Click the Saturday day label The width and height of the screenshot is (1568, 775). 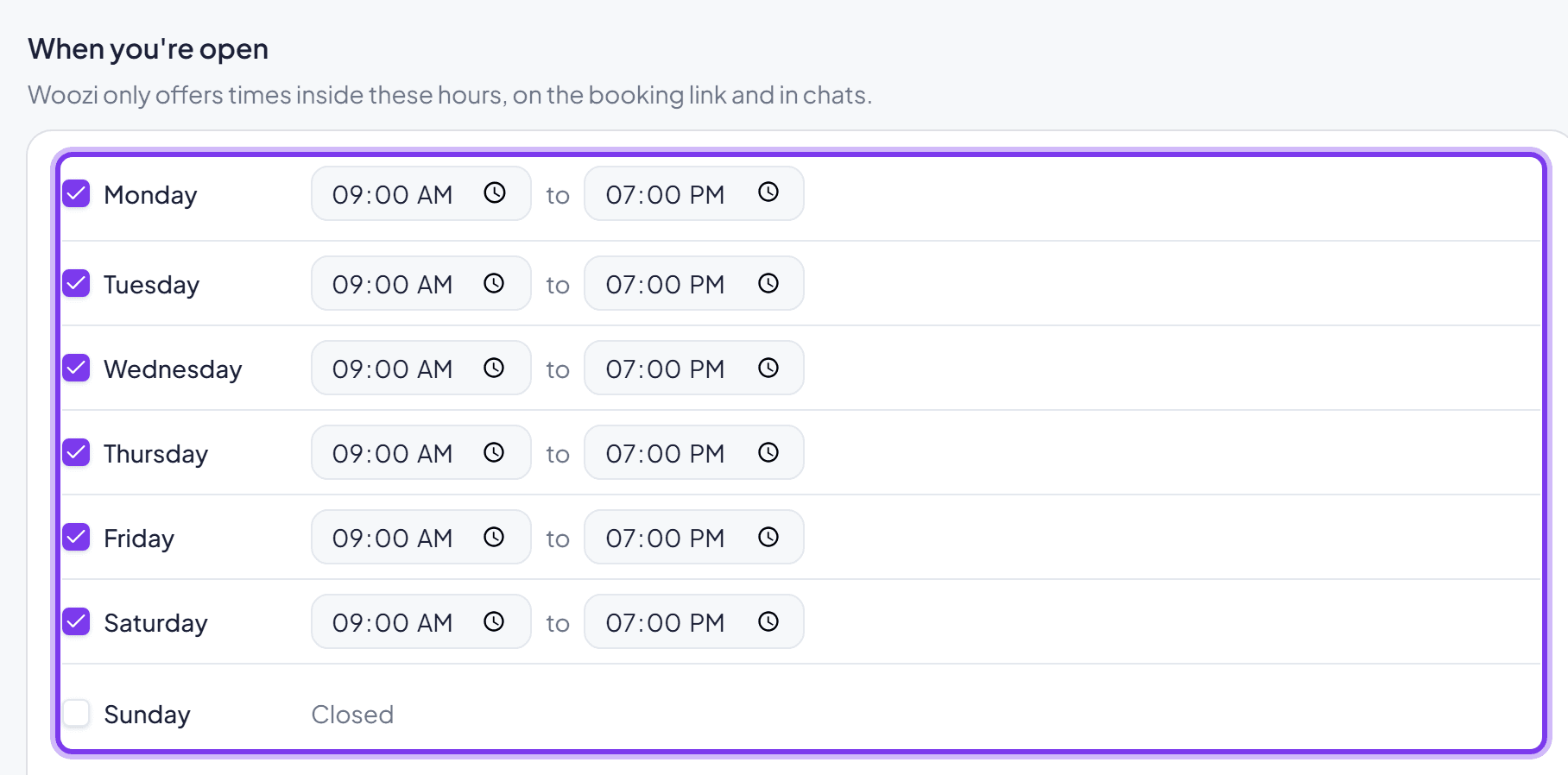(x=155, y=623)
